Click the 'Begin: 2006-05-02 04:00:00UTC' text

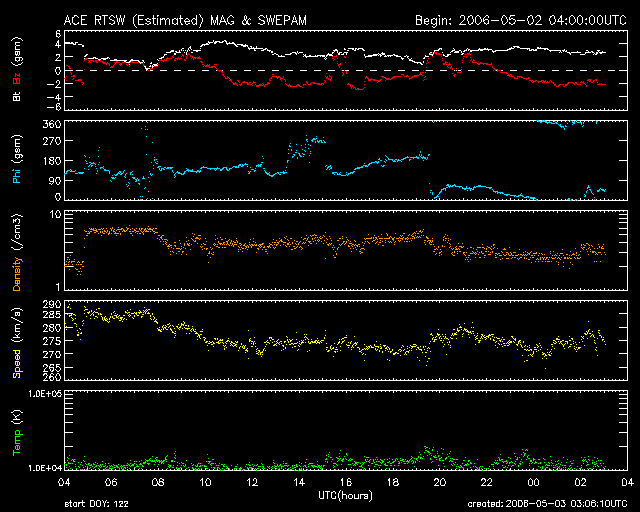(521, 20)
